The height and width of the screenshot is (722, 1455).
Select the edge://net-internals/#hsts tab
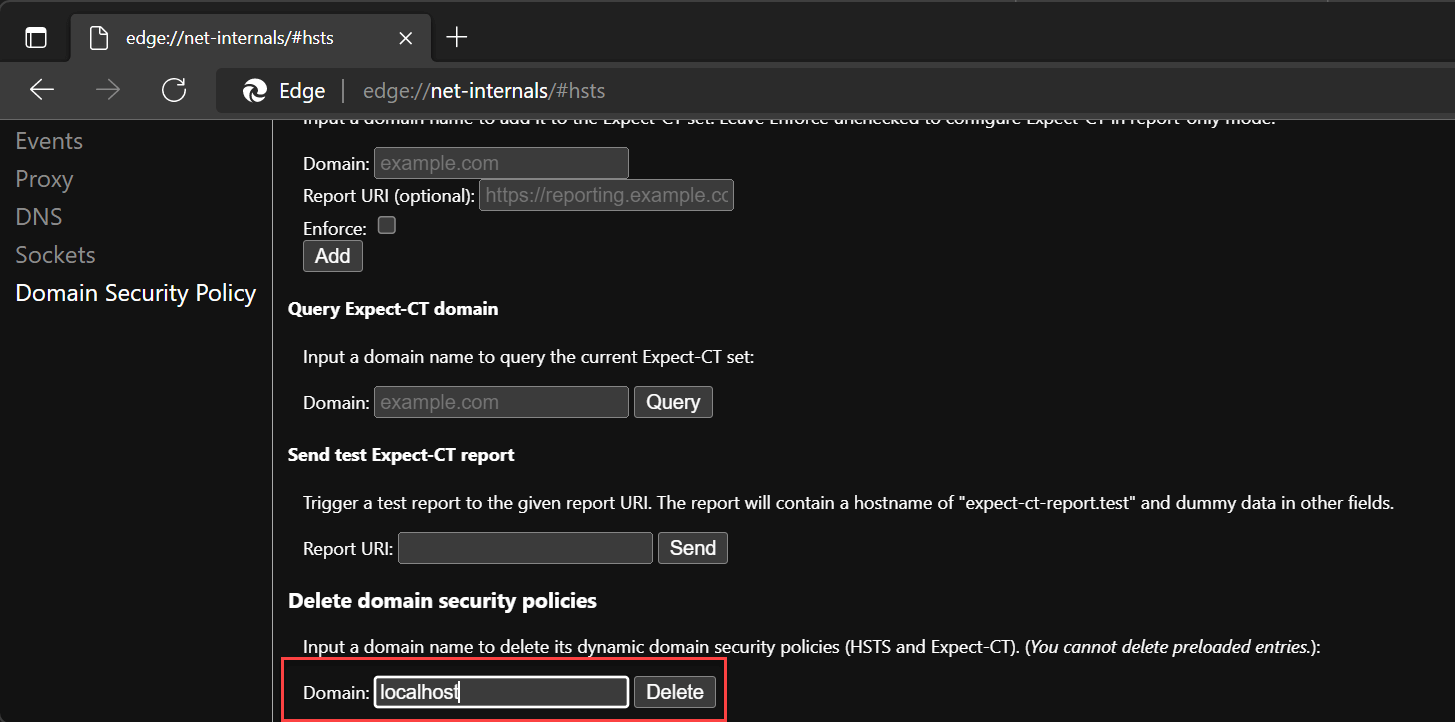click(229, 38)
